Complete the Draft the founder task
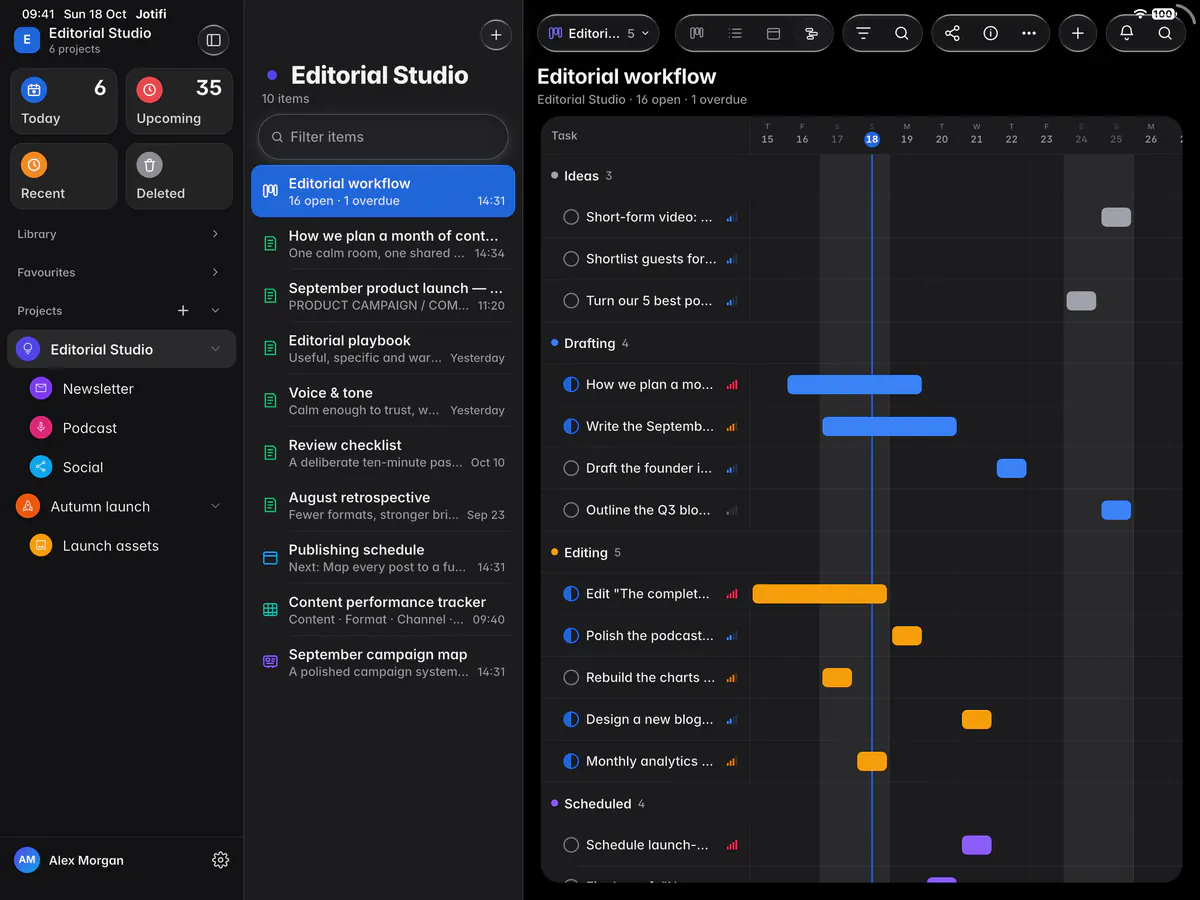 (571, 468)
